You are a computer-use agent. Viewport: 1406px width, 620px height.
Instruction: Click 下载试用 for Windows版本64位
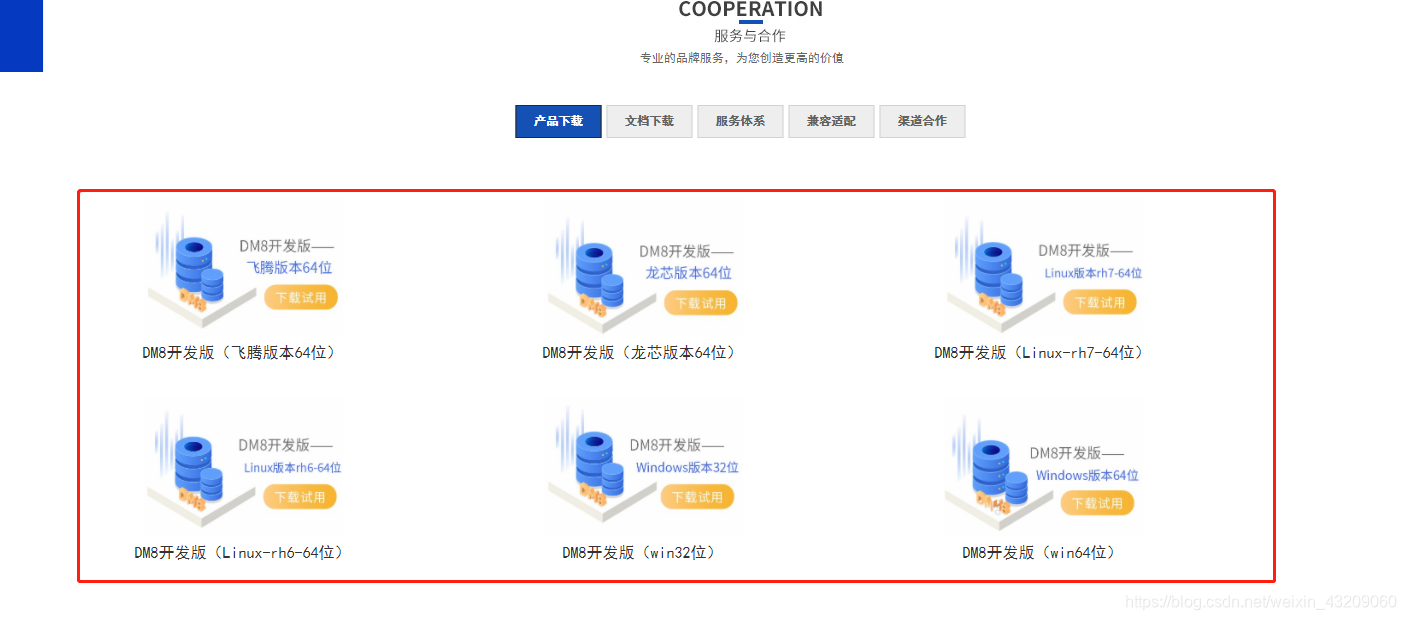pos(1098,503)
